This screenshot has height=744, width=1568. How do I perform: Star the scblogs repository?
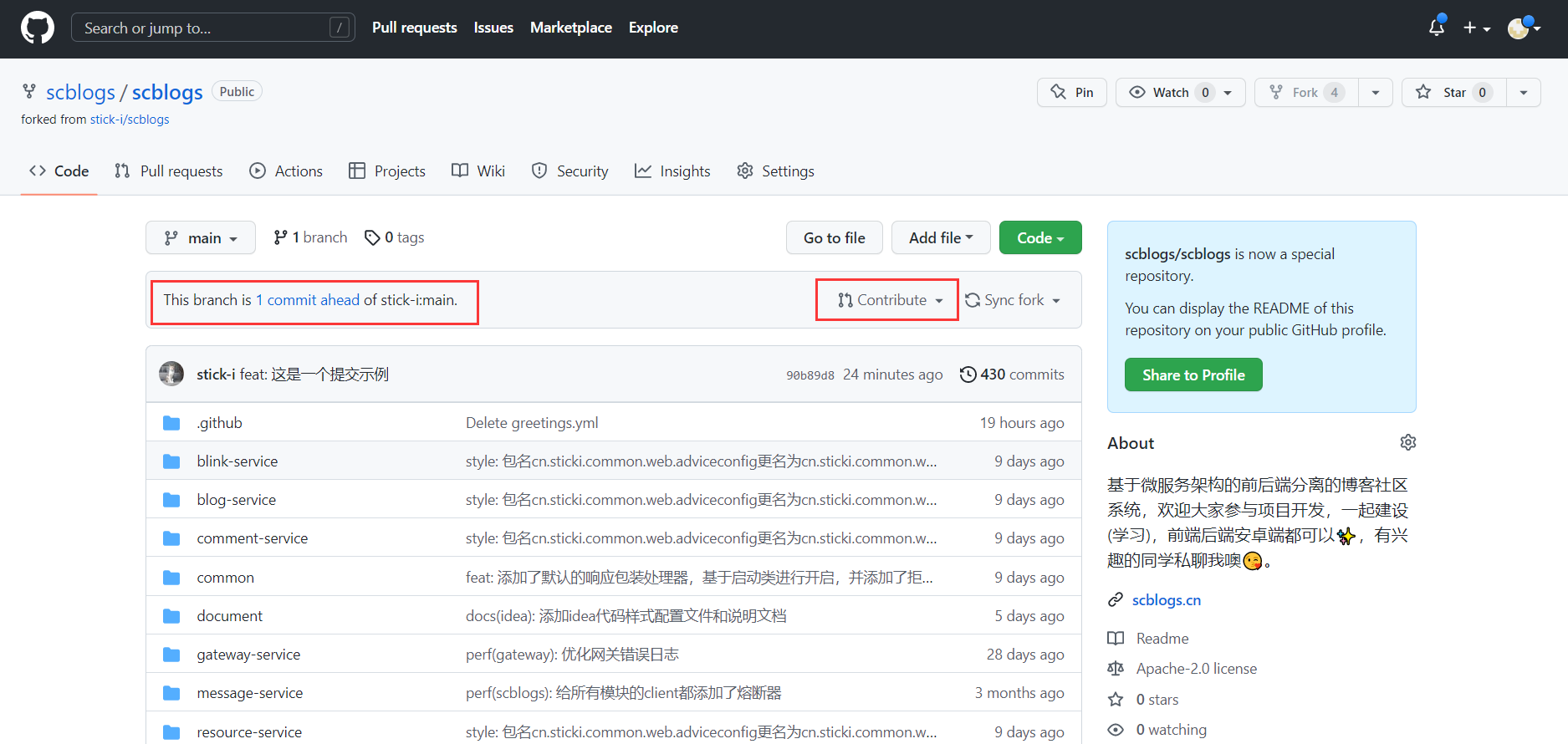pos(1454,92)
